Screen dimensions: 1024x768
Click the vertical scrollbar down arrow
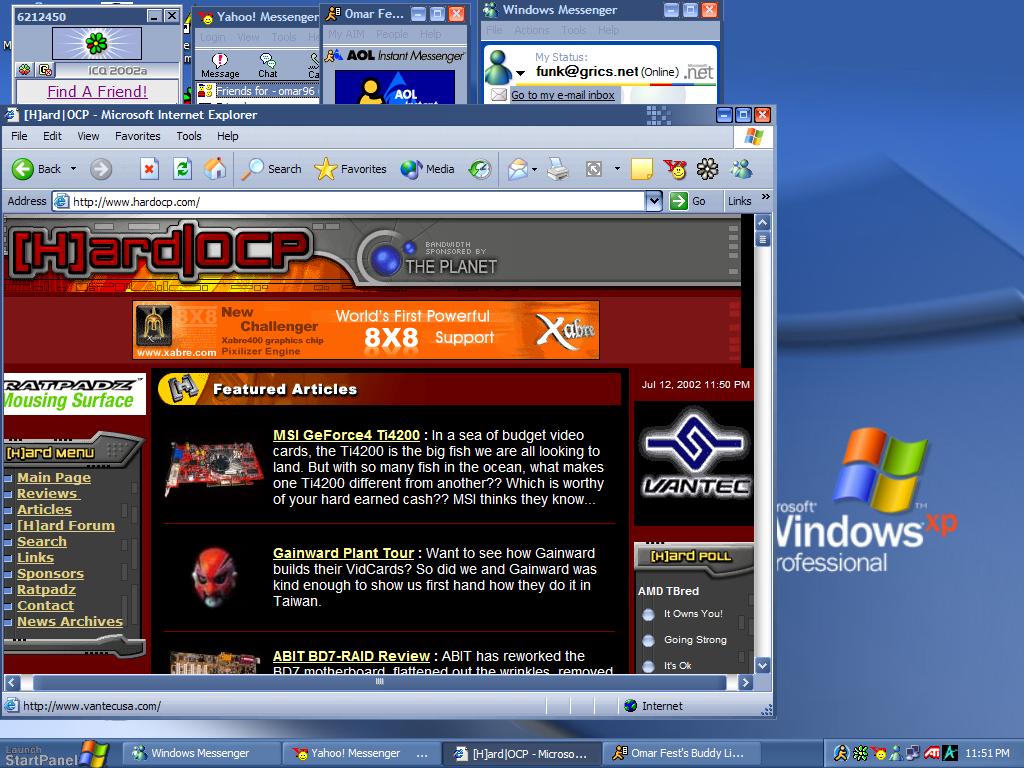click(762, 665)
